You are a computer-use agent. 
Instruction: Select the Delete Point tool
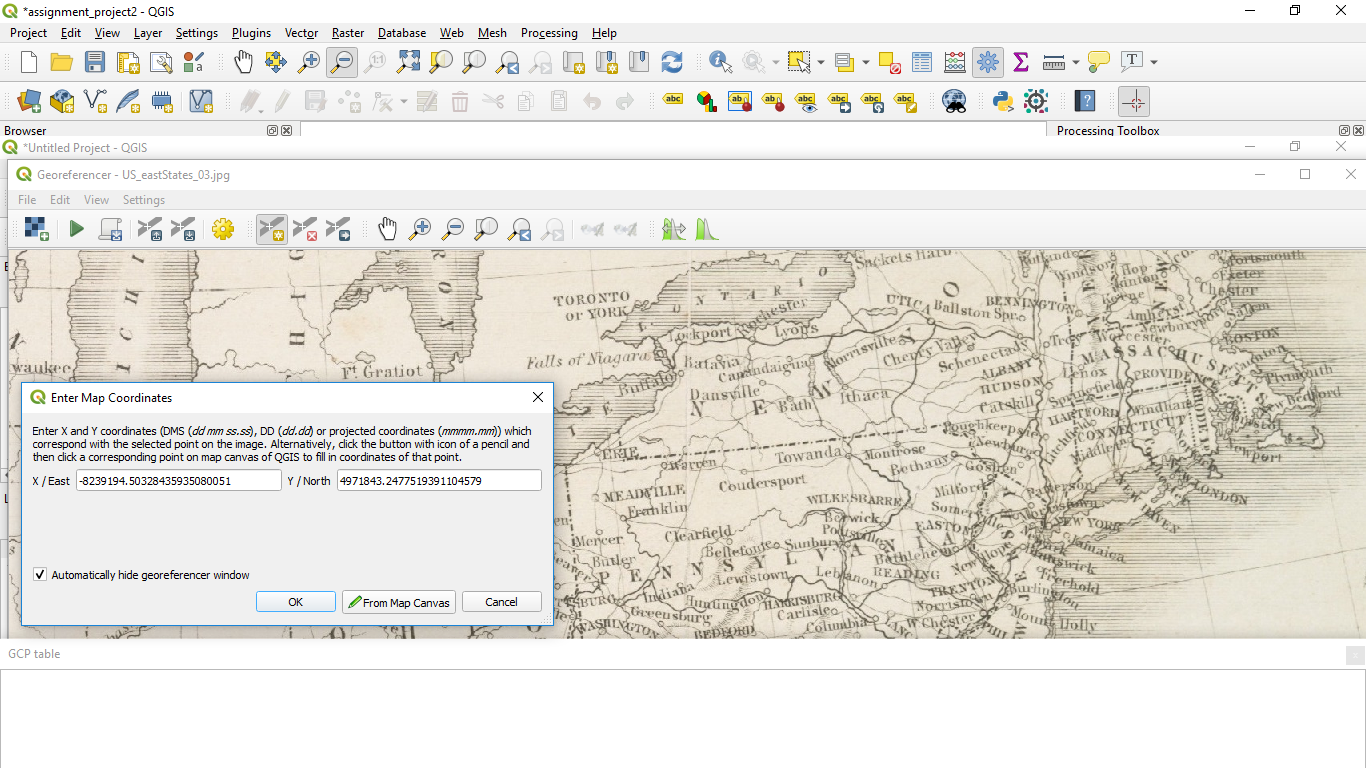[x=305, y=229]
